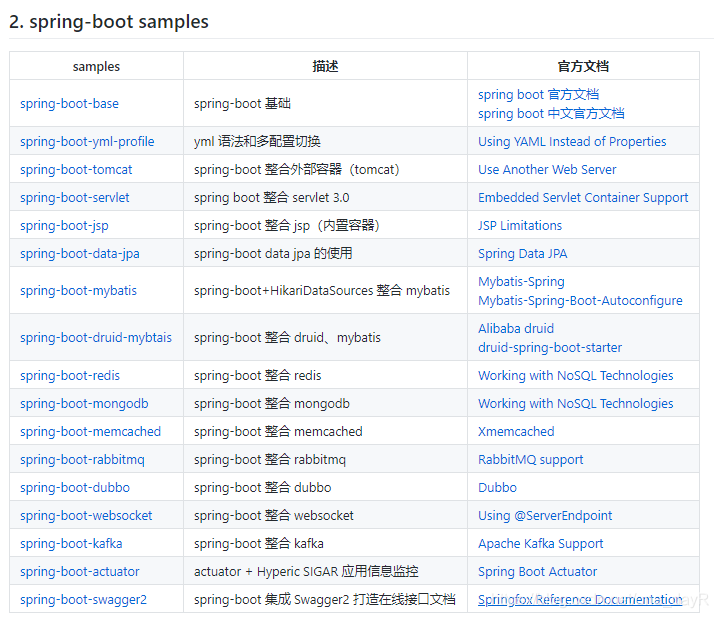Image resolution: width=719 pixels, height=618 pixels.
Task: Click the 'spring-boot 整合 redis' description
Action: 258,375
